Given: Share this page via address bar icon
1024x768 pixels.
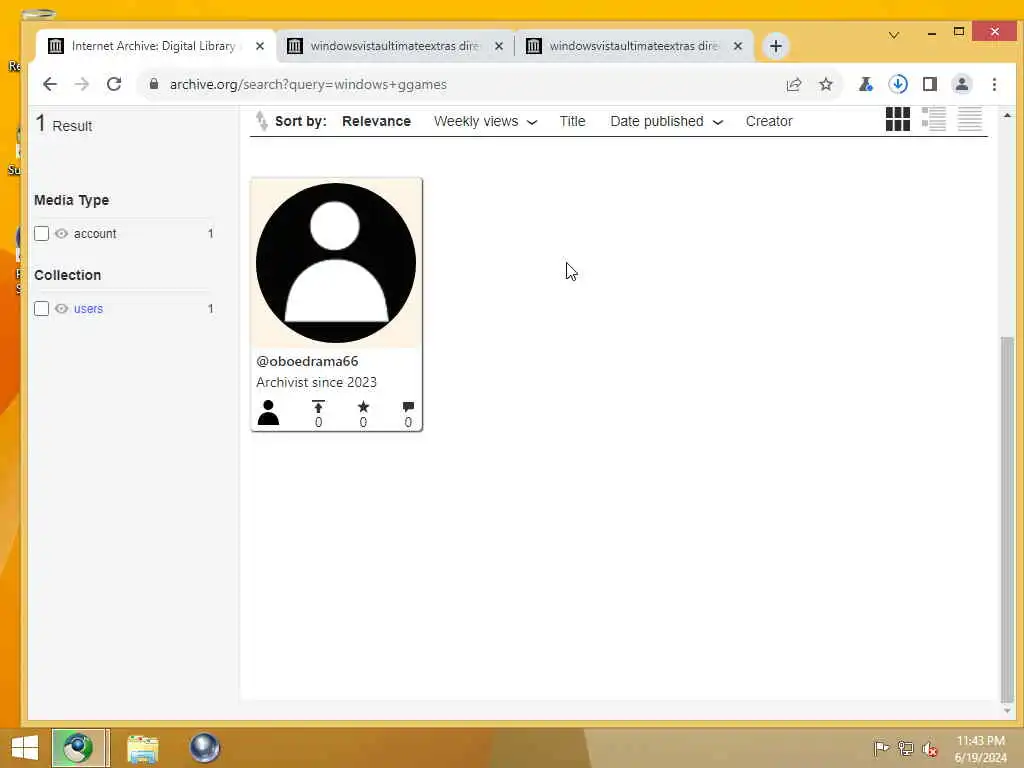Looking at the screenshot, I should point(793,84).
